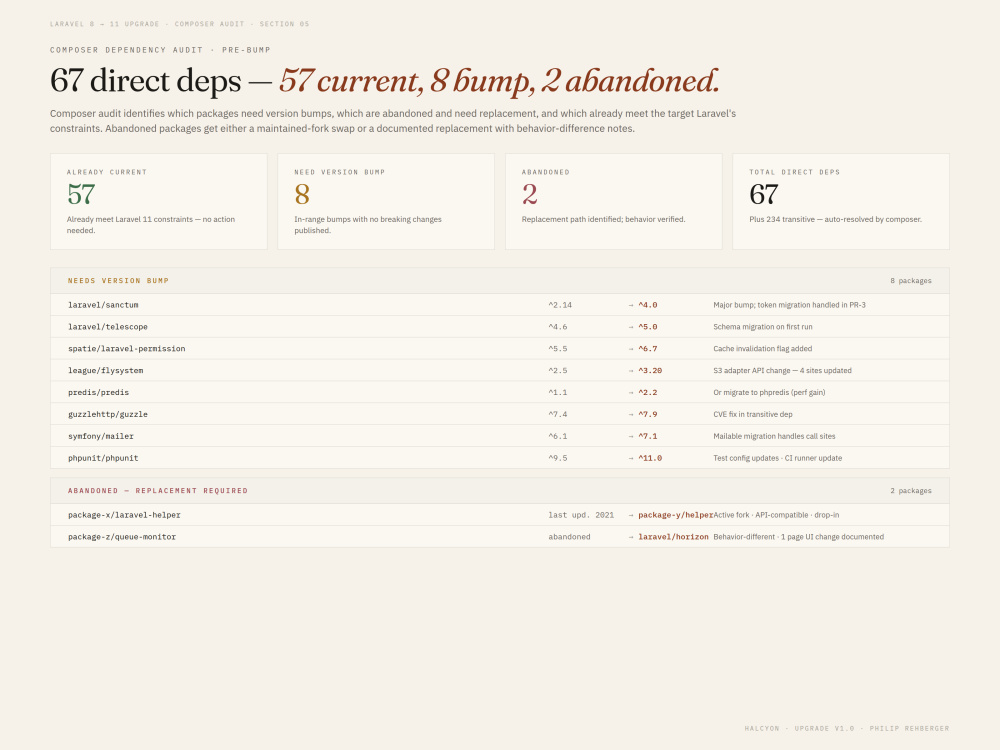
Task: Click the 'ABANDONED — REPLACEMENT REQUIRED' section header
Action: point(158,490)
